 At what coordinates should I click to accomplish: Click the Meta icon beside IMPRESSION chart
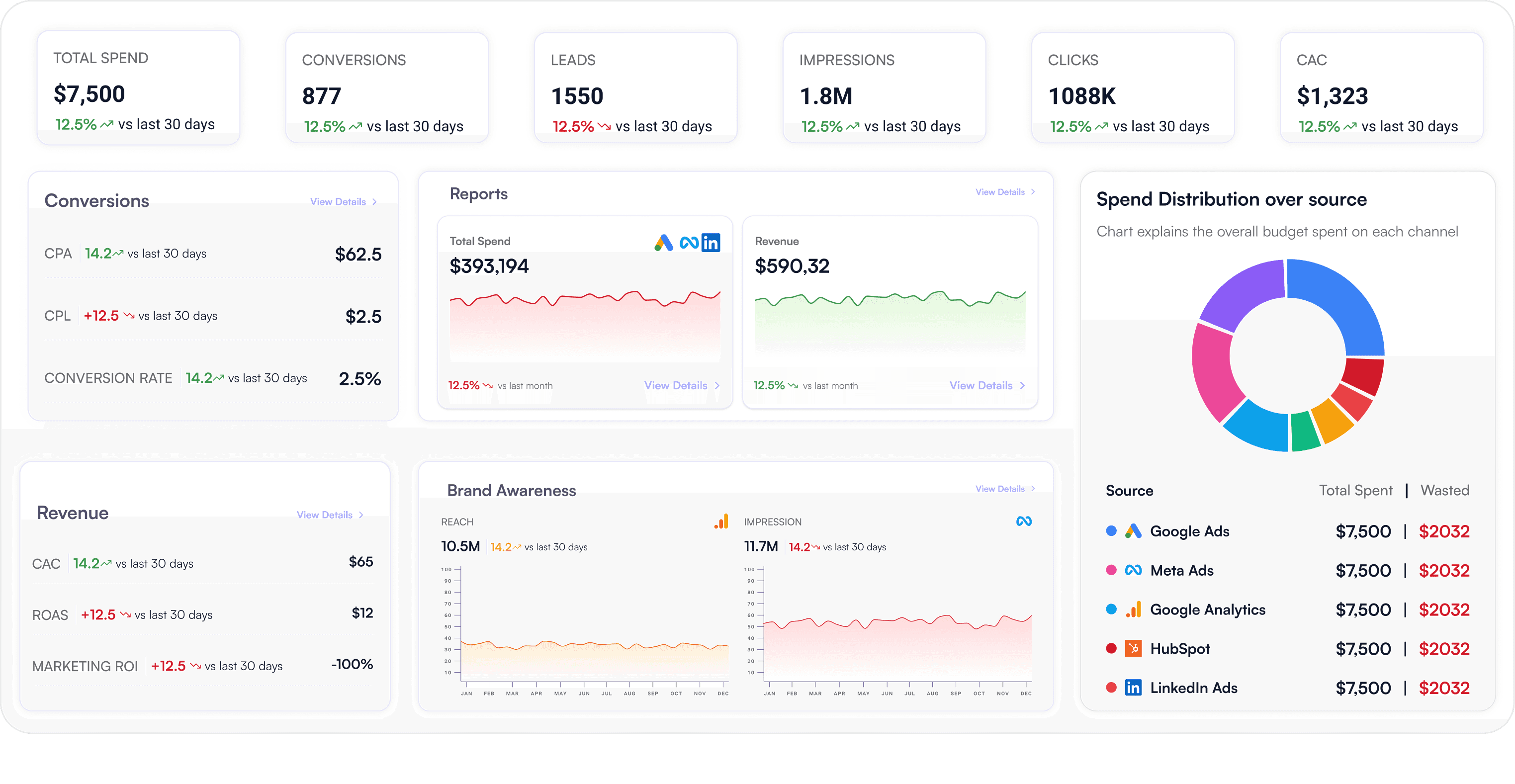coord(1023,521)
